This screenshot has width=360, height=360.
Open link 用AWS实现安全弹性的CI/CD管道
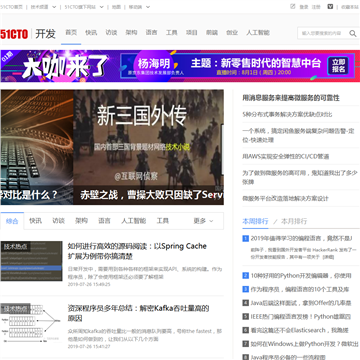(x=286, y=156)
